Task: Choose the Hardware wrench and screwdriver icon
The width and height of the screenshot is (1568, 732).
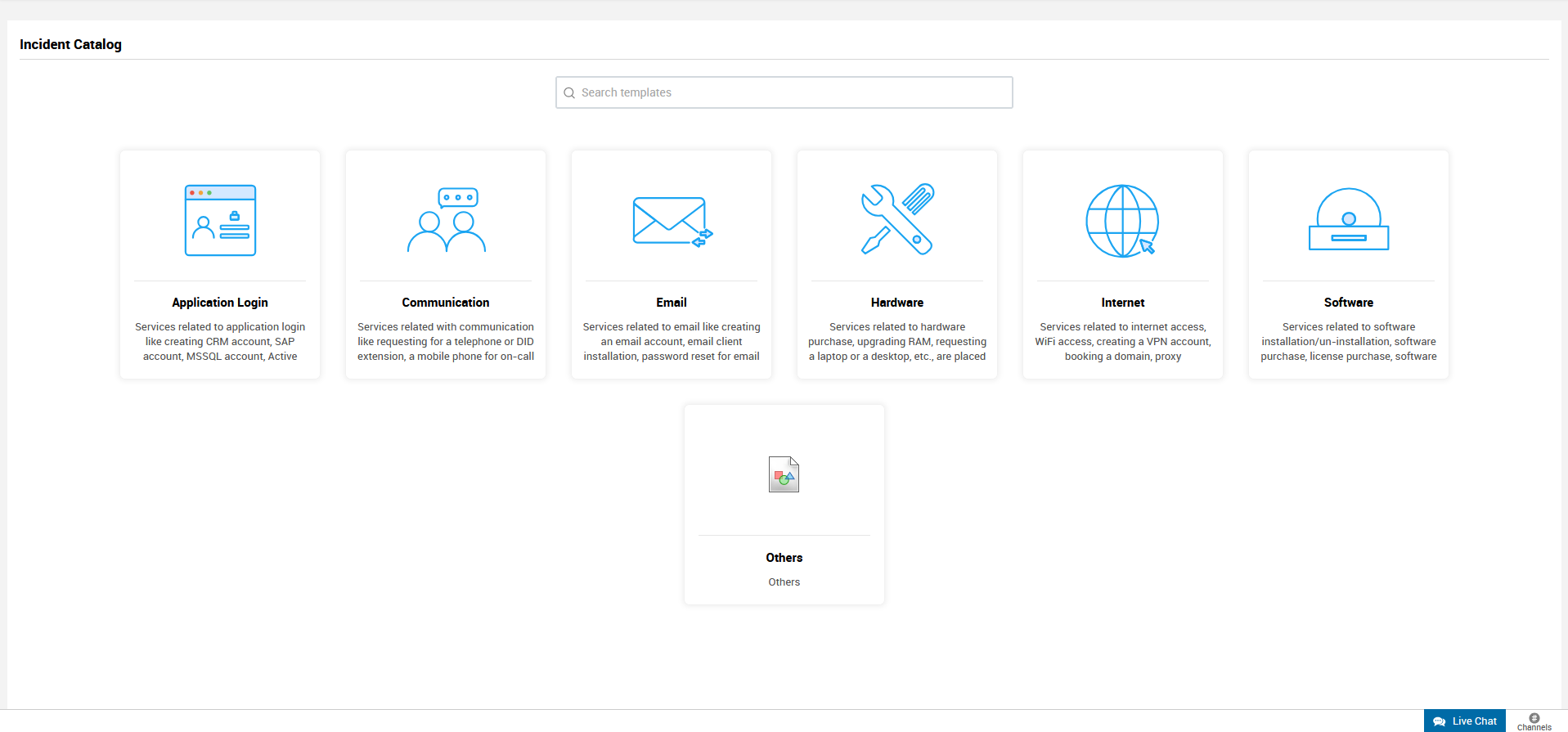Action: tap(897, 219)
